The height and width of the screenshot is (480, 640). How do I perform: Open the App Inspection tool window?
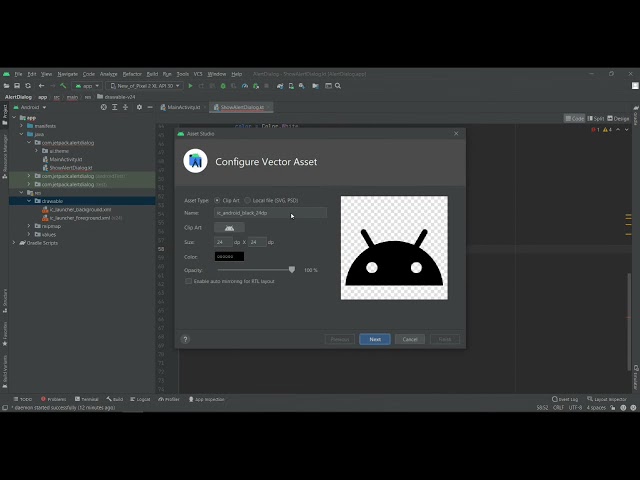207,399
